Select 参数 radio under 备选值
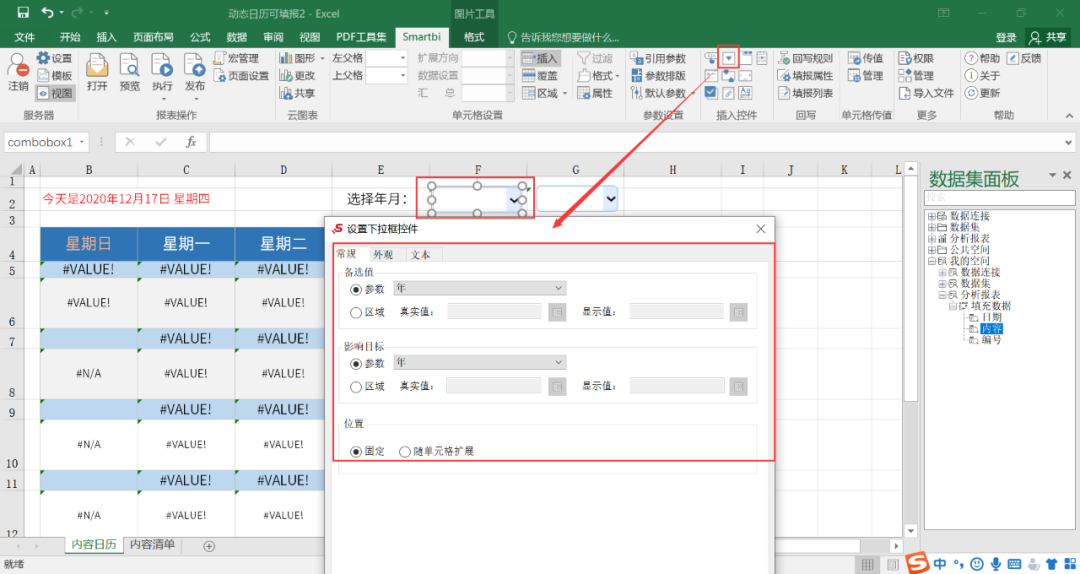 [355, 289]
